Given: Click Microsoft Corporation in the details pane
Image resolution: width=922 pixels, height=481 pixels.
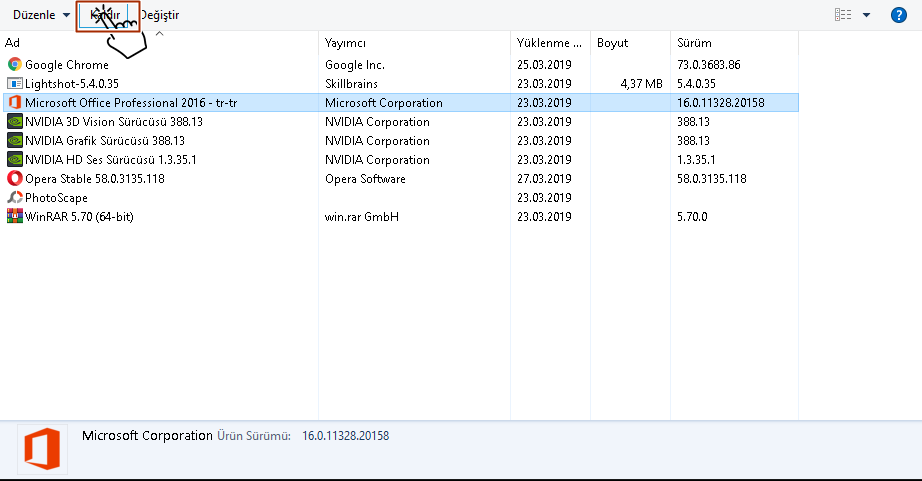Looking at the screenshot, I should tap(147, 436).
